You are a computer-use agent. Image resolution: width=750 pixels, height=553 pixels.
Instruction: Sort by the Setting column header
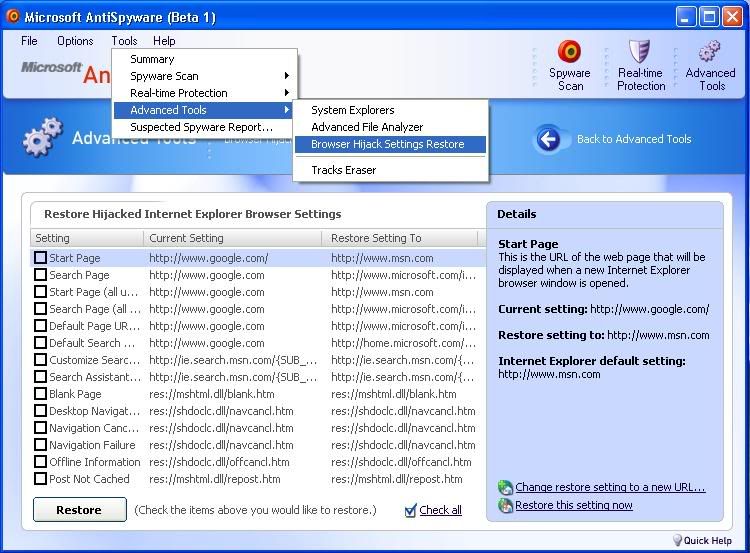coord(87,238)
